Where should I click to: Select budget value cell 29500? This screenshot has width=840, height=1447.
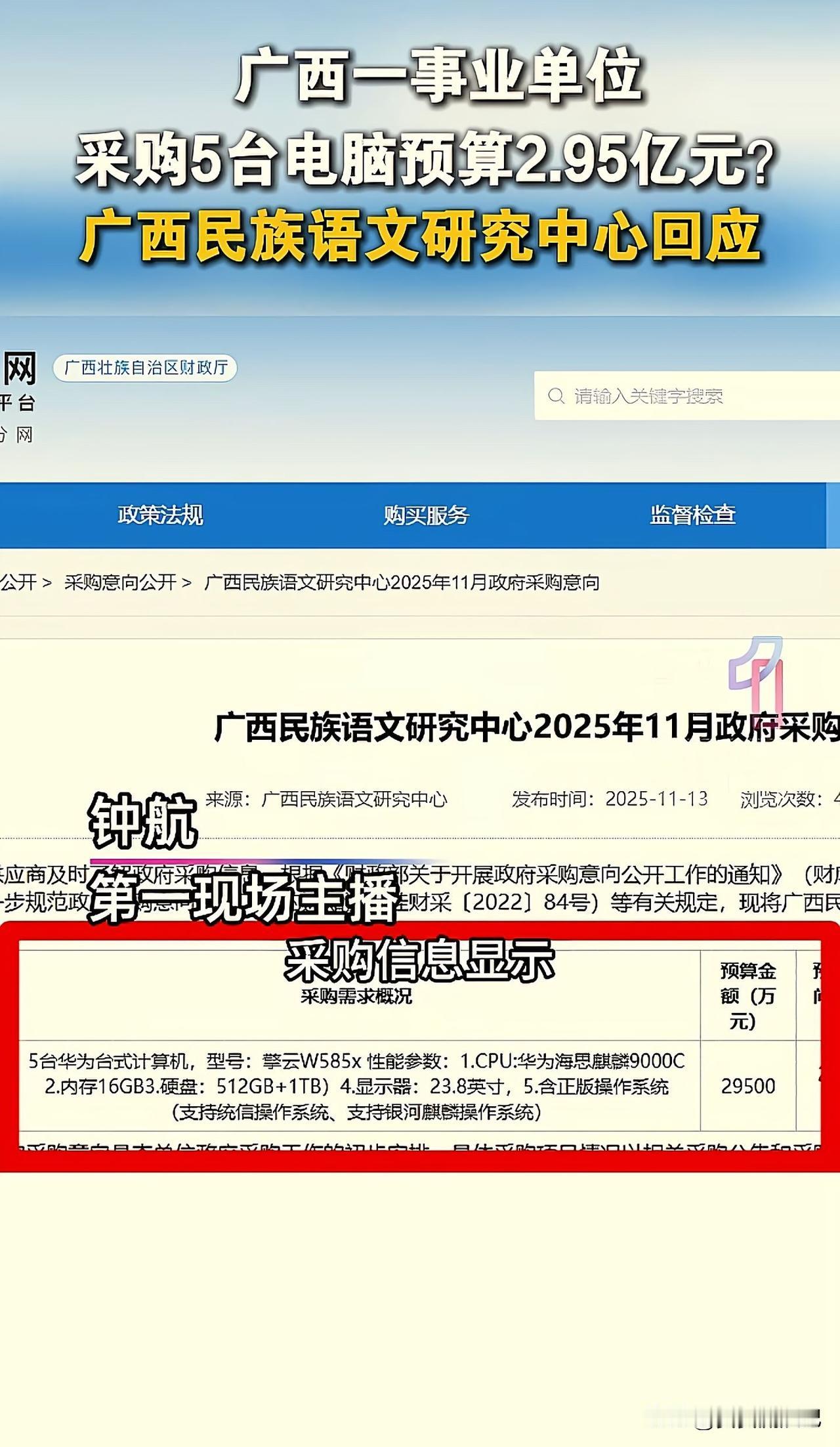coord(748,1087)
